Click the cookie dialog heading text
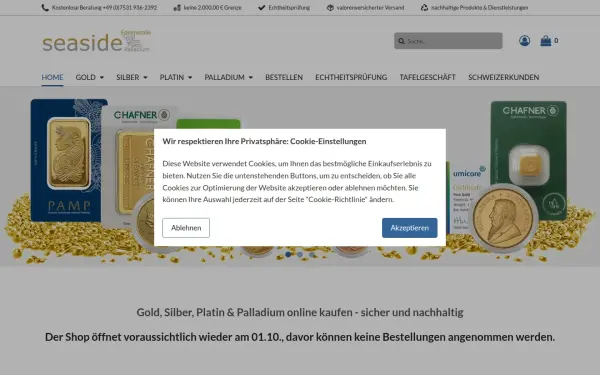Screen dimensions: 600x375 (264, 141)
